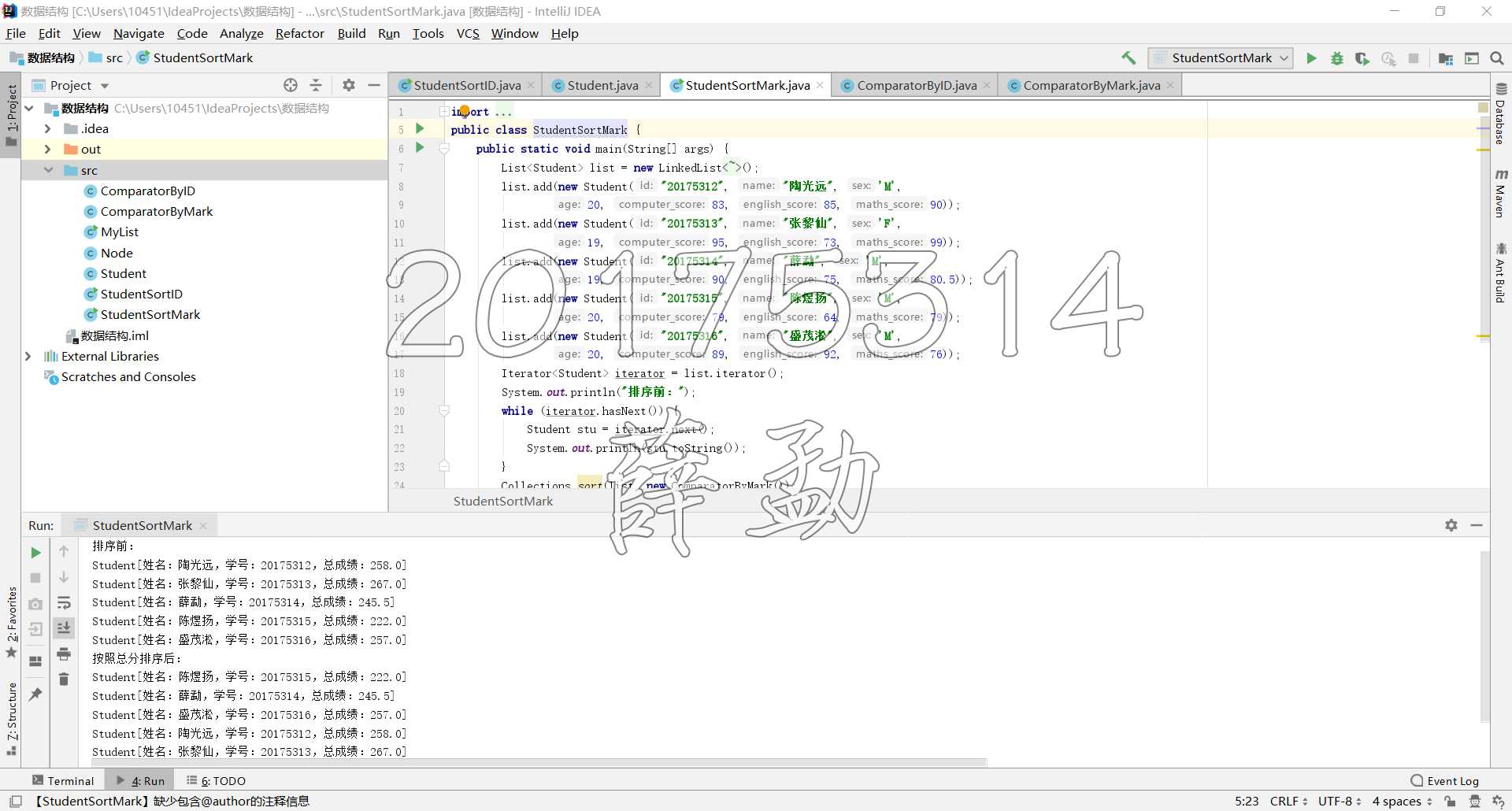This screenshot has height=811, width=1512.
Task: Open the VCS menu
Action: 468,33
